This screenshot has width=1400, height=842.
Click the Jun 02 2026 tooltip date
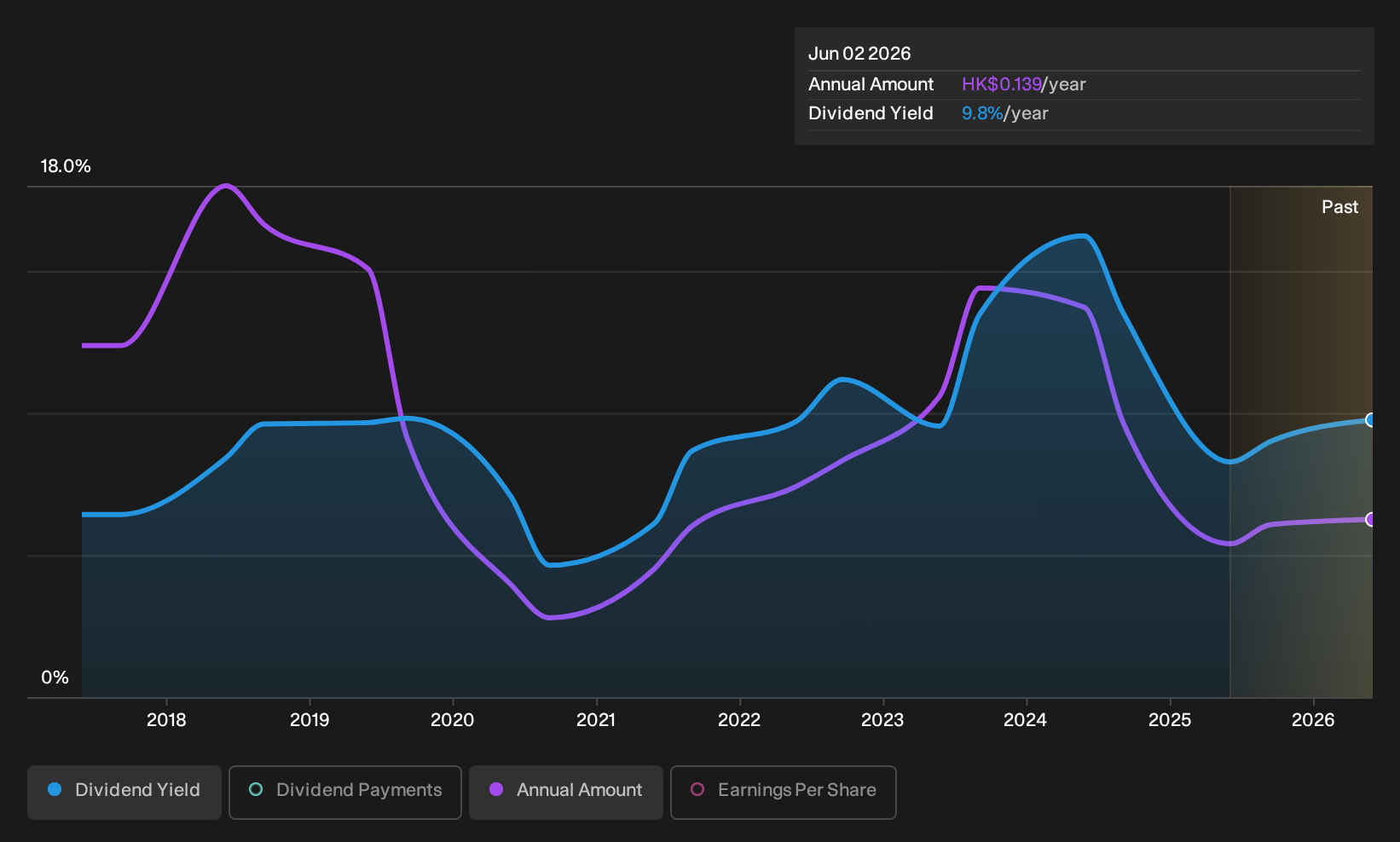[859, 54]
